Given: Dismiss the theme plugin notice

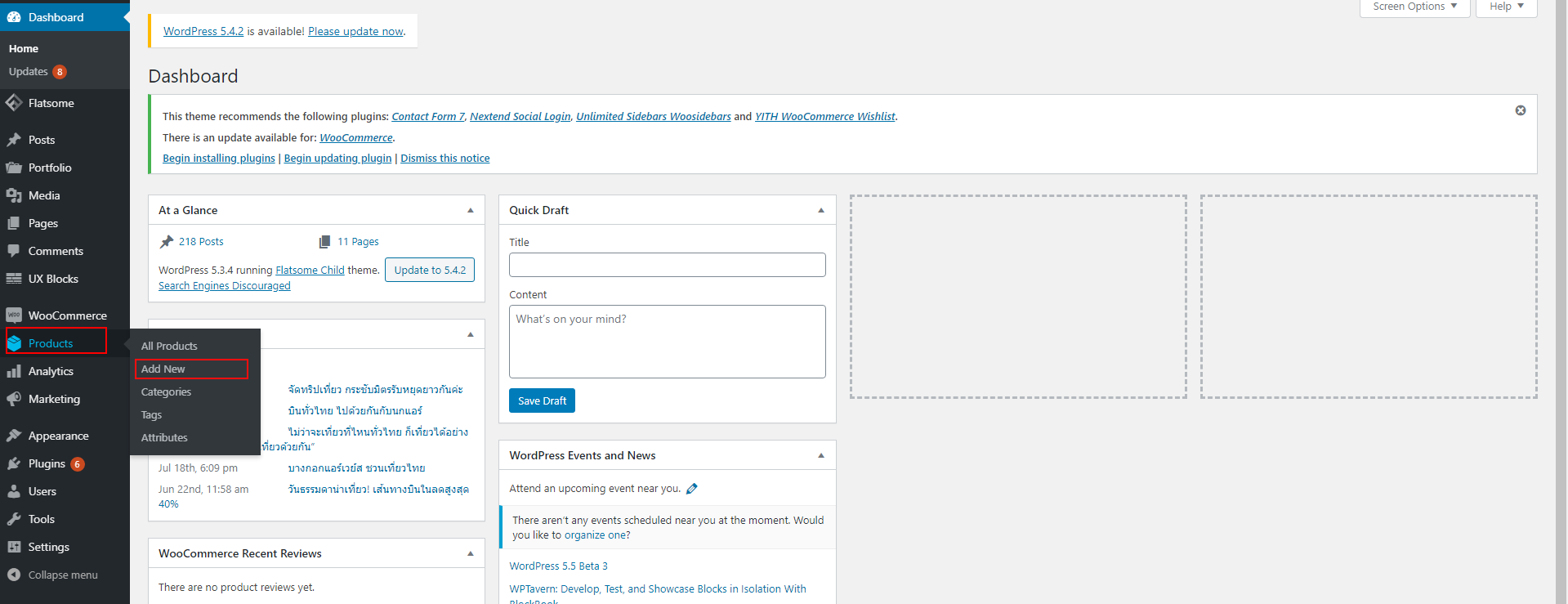Looking at the screenshot, I should pos(1521,110).
